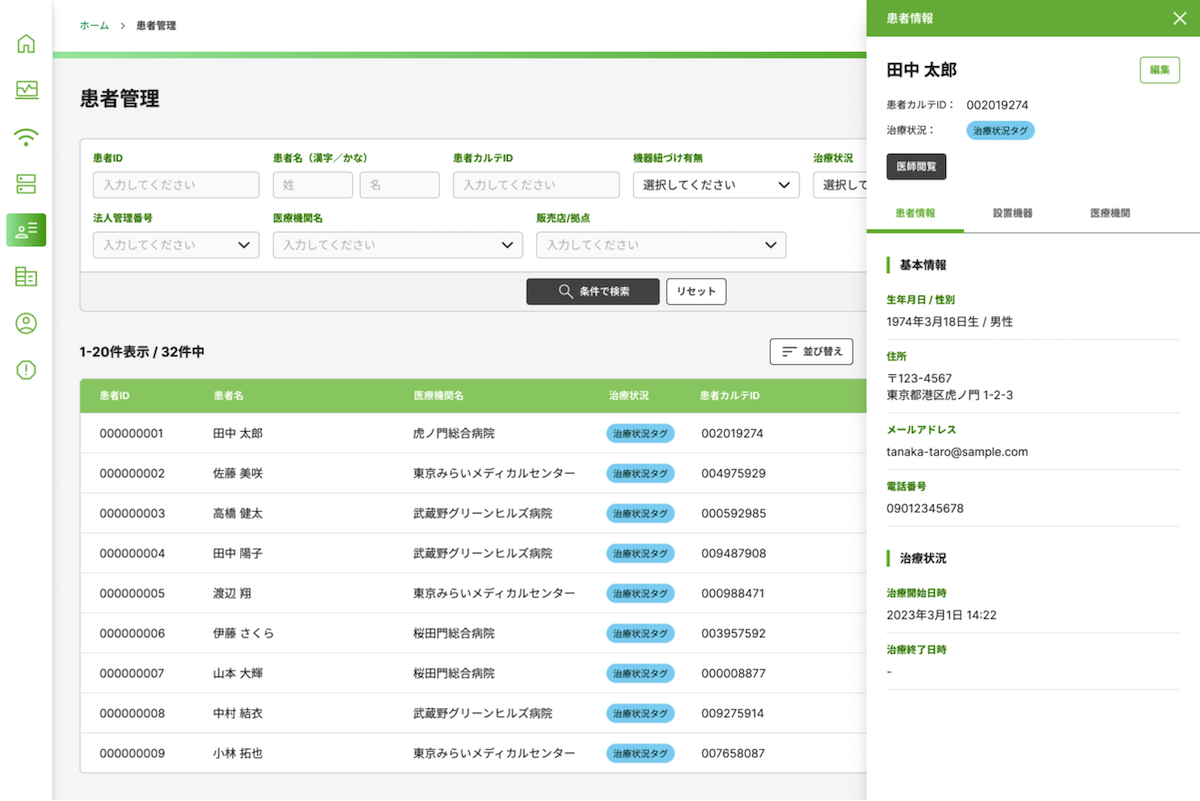Select the patient management sidebar icon
The height and width of the screenshot is (801, 1200).
click(26, 230)
